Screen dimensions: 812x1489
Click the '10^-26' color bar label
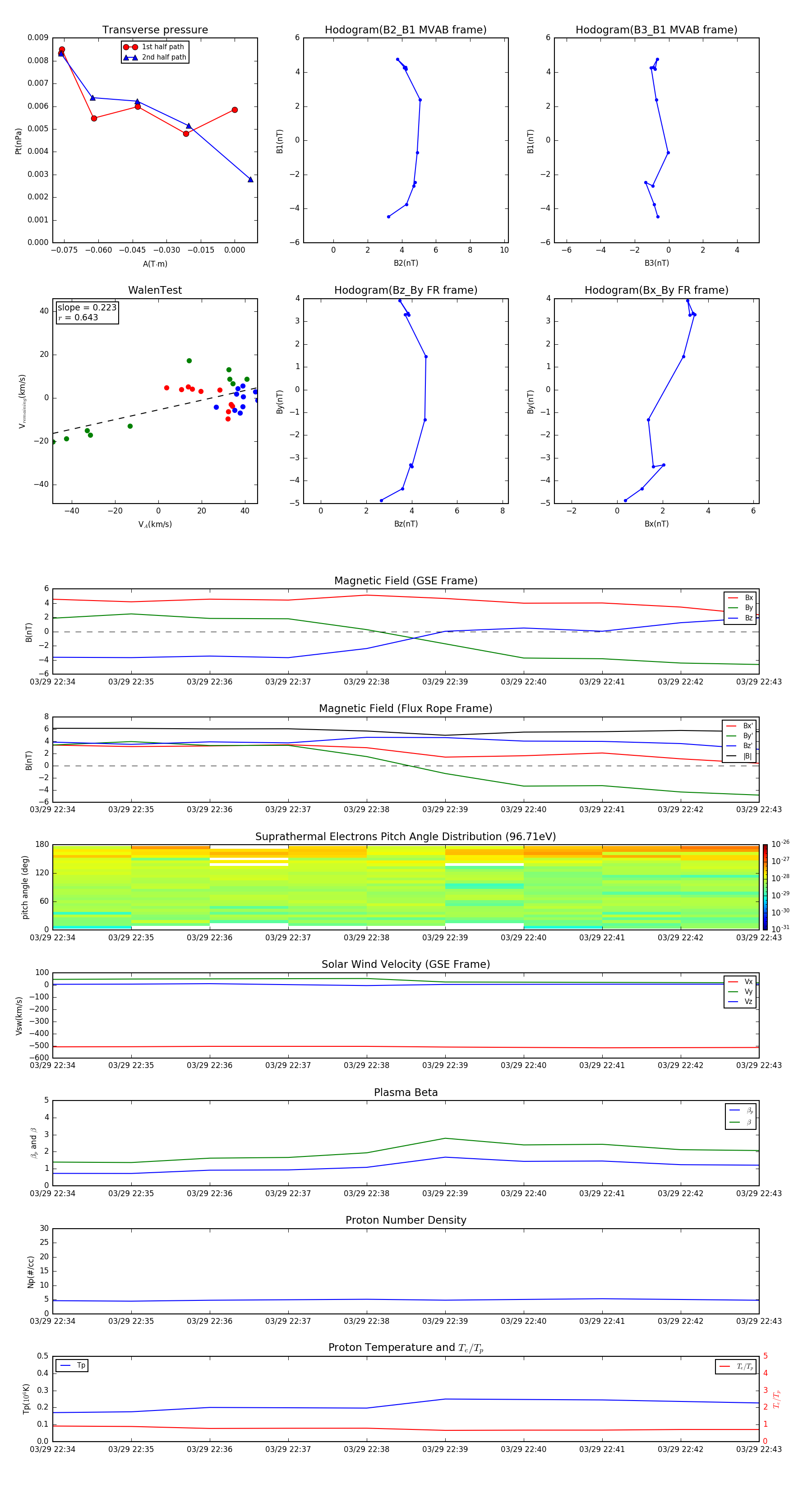780,844
